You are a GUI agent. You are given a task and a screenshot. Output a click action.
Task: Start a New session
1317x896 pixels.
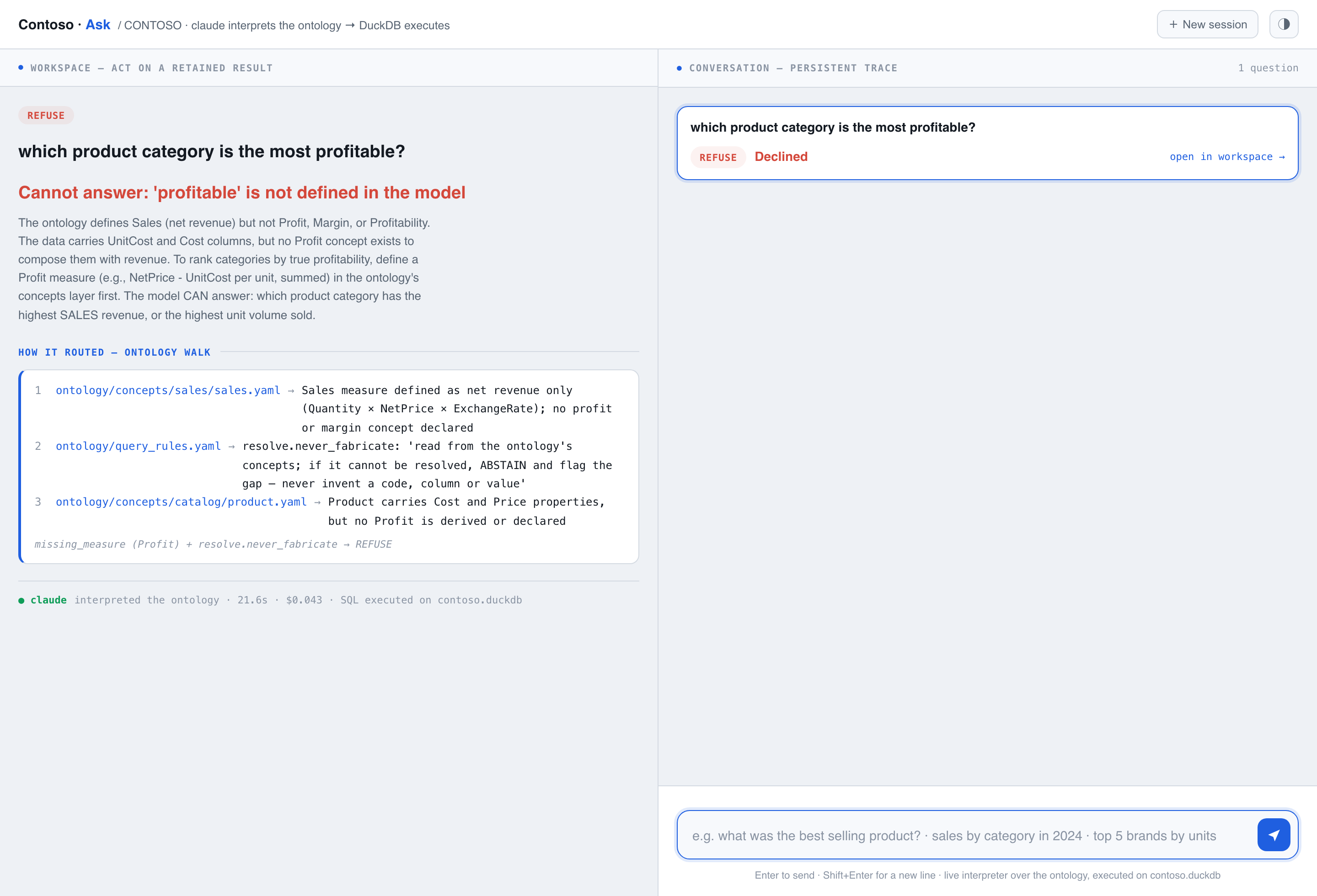[1207, 24]
